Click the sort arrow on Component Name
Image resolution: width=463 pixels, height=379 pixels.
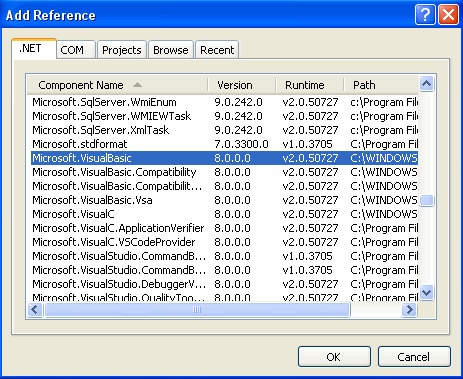point(137,85)
